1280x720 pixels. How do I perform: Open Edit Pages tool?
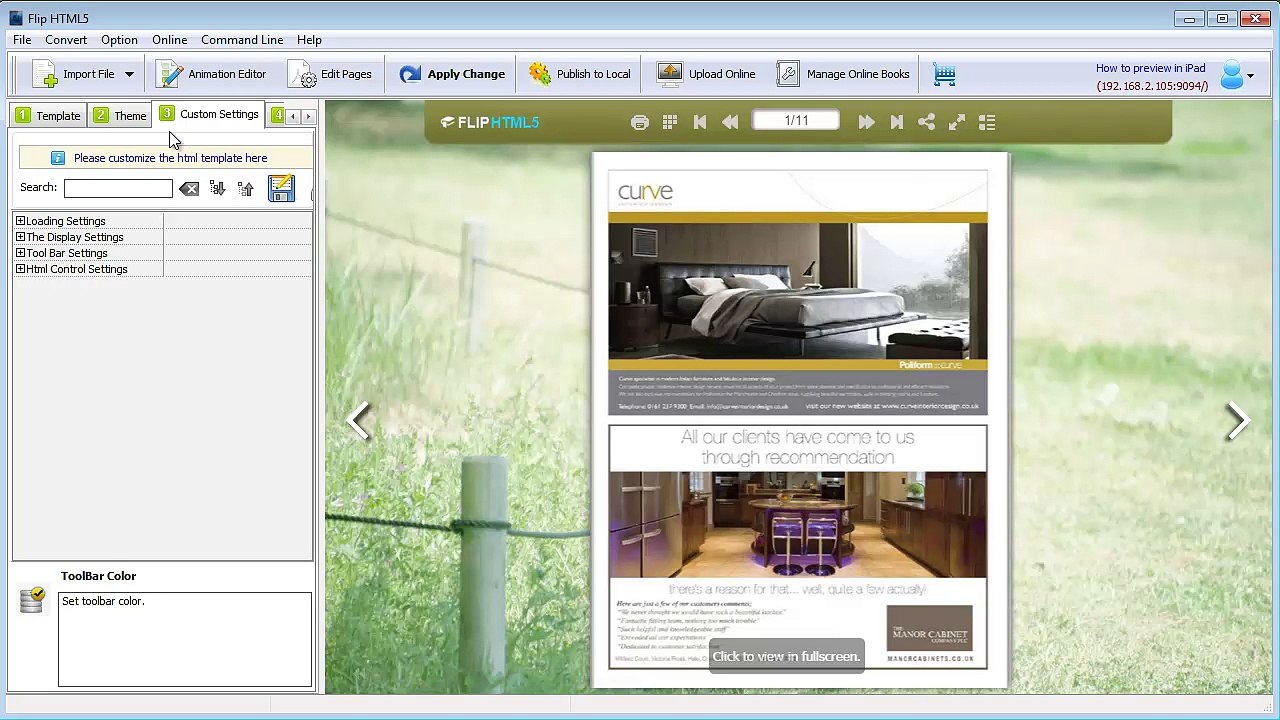coord(330,74)
